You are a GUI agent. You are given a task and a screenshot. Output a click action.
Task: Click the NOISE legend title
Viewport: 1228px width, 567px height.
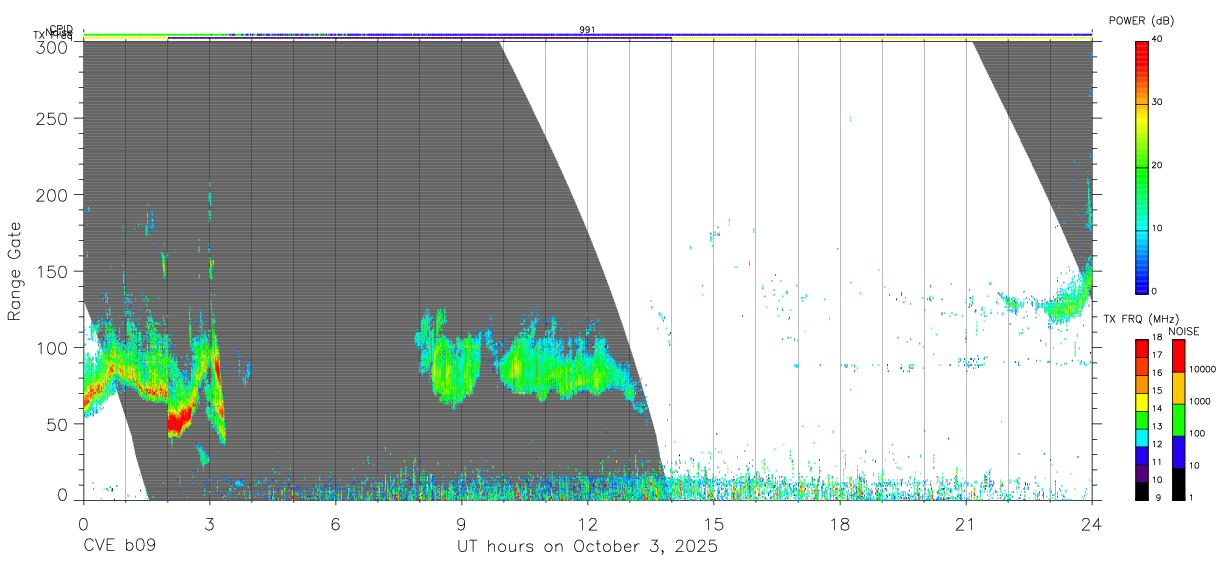click(x=1183, y=331)
